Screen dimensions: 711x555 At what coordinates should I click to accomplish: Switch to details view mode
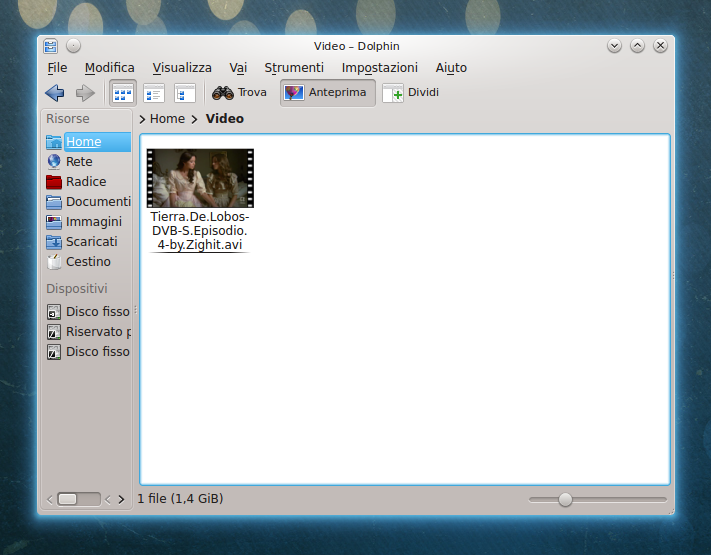pyautogui.click(x=154, y=93)
